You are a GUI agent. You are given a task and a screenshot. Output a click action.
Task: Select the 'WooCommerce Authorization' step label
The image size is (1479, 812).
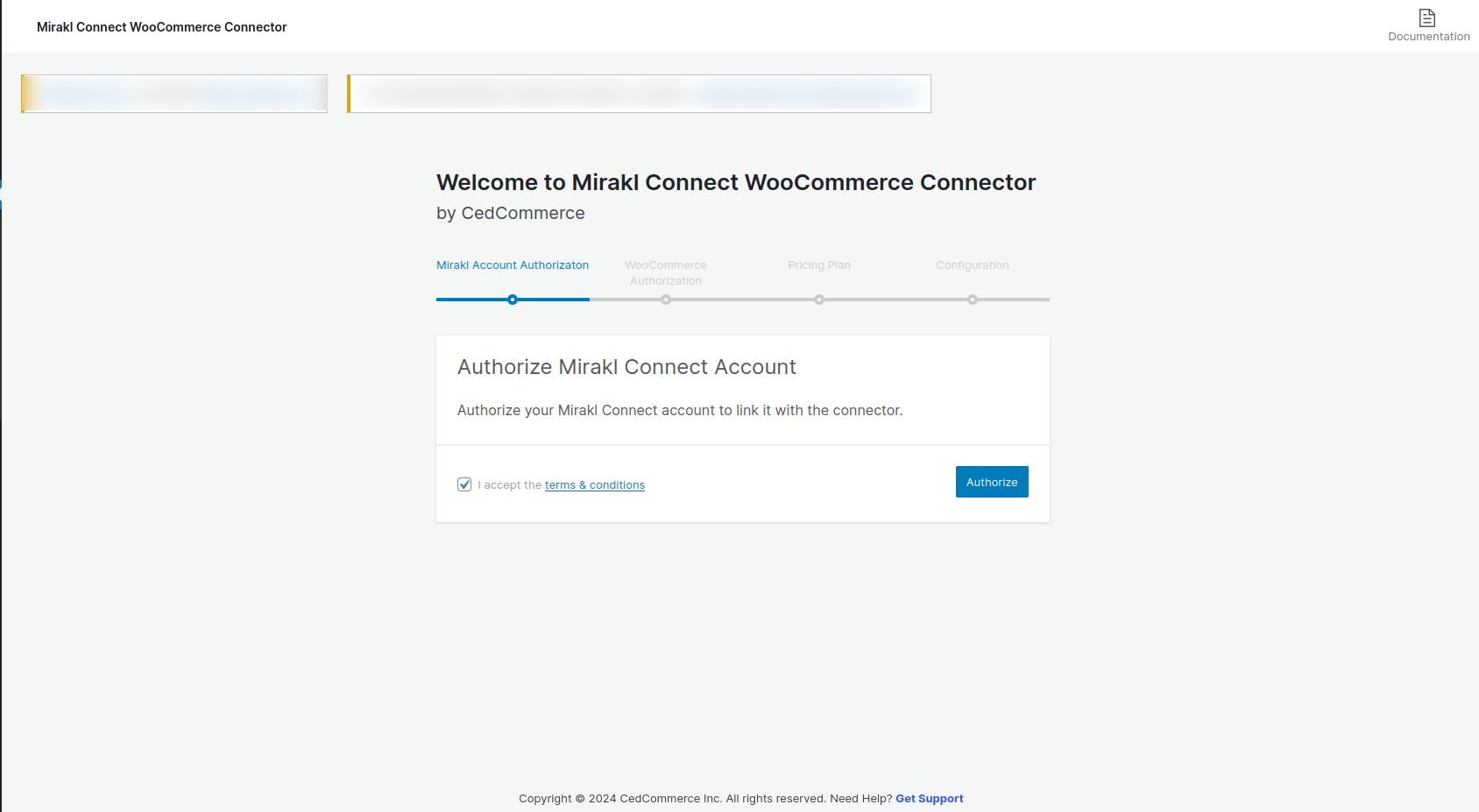(666, 272)
